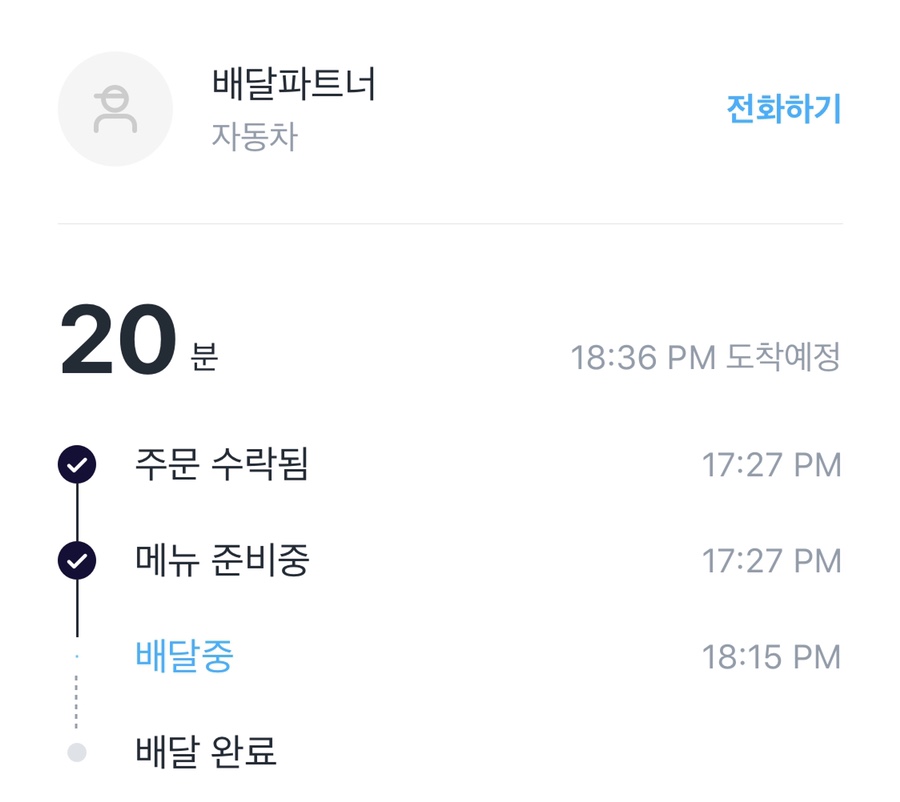900x802 pixels.
Task: Click the 분 unit label
Action: [x=203, y=356]
